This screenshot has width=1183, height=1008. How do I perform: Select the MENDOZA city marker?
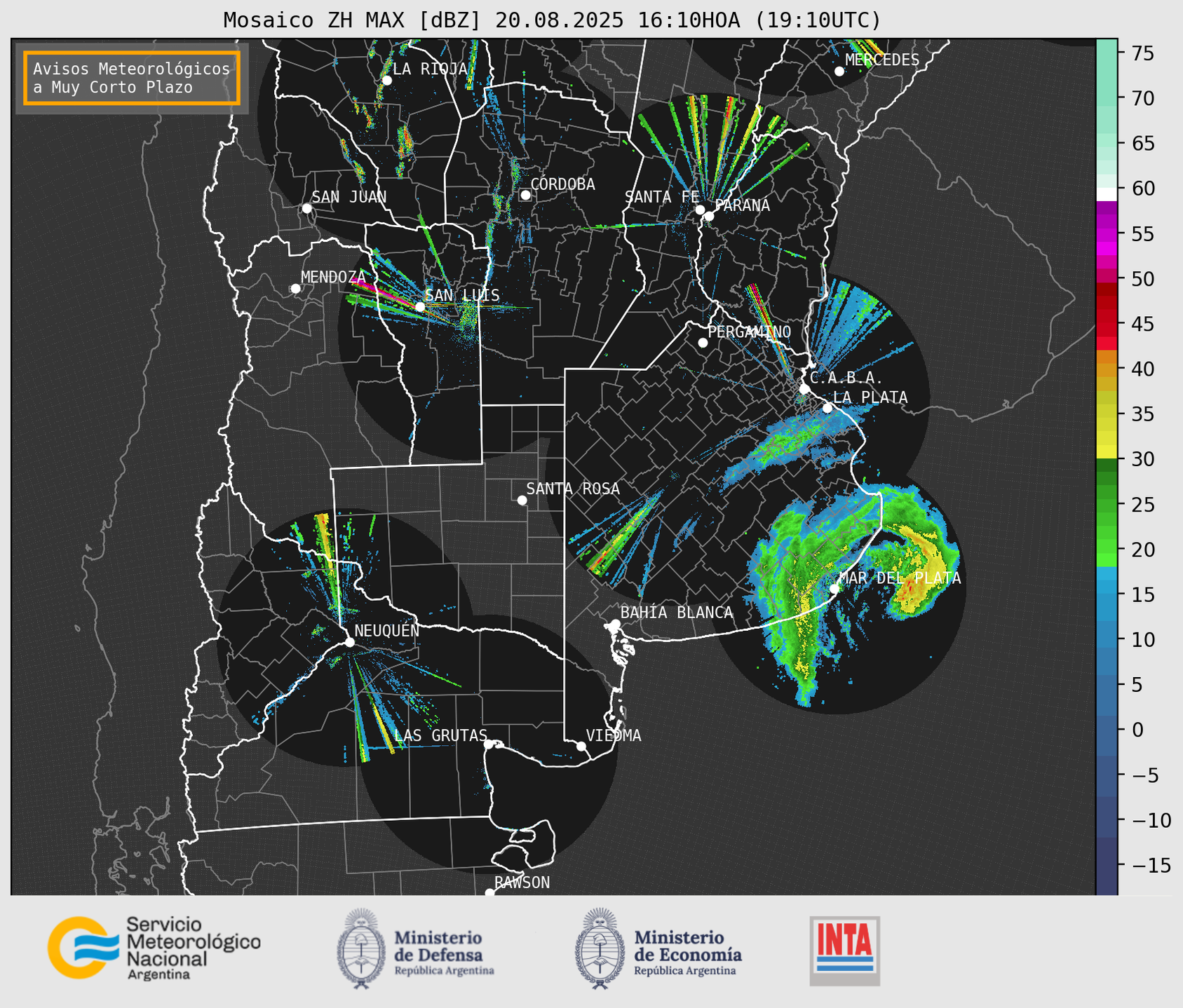(x=295, y=288)
